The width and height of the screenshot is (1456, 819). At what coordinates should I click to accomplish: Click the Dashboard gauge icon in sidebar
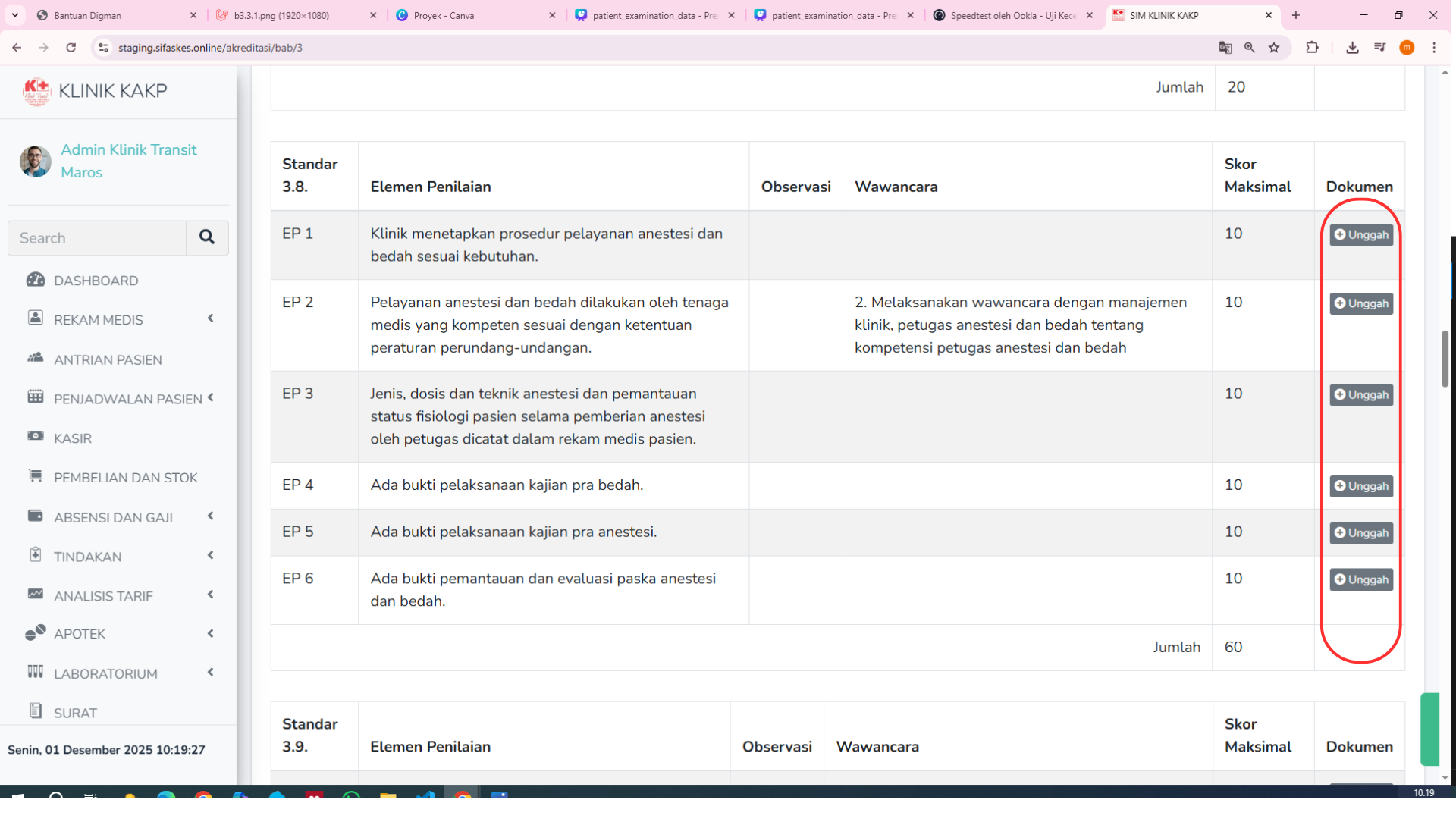tap(36, 280)
